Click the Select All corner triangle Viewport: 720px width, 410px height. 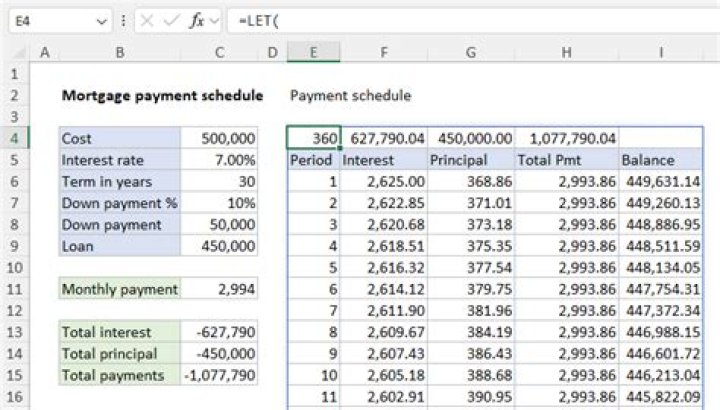point(18,53)
